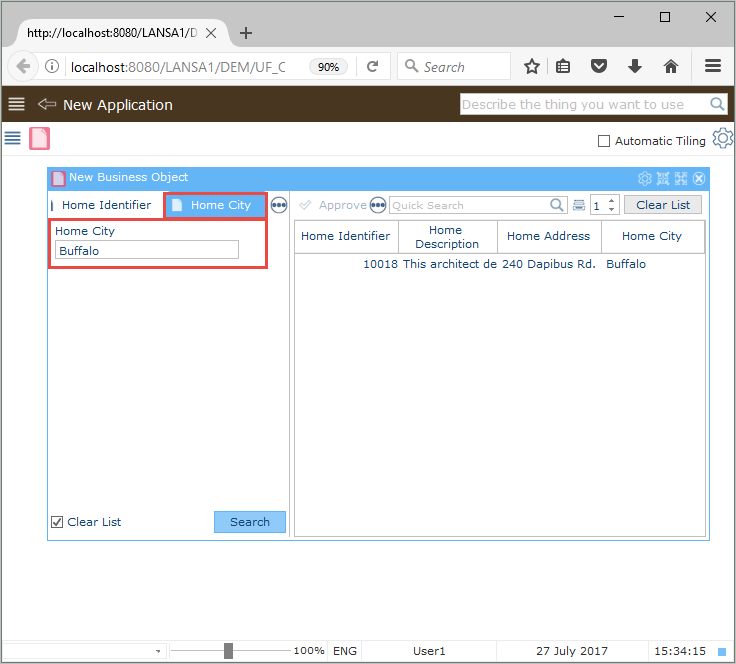Screen dimensions: 736x664
Task: Sort by the Home City column header
Action: point(652,236)
